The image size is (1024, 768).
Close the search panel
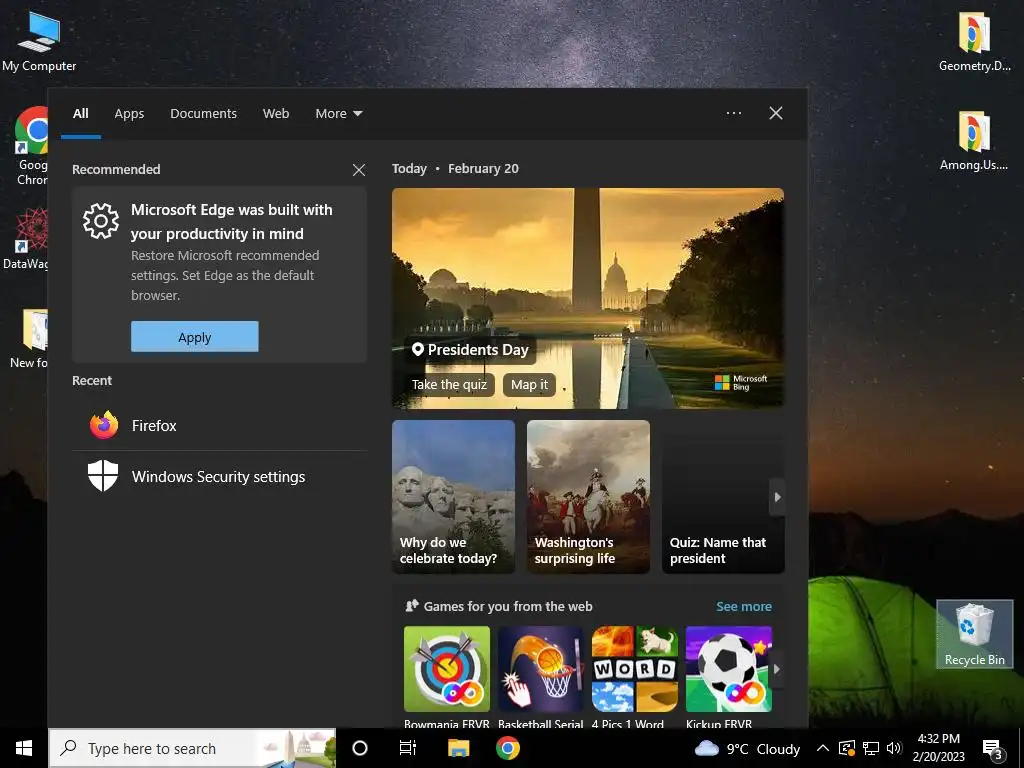click(x=776, y=113)
